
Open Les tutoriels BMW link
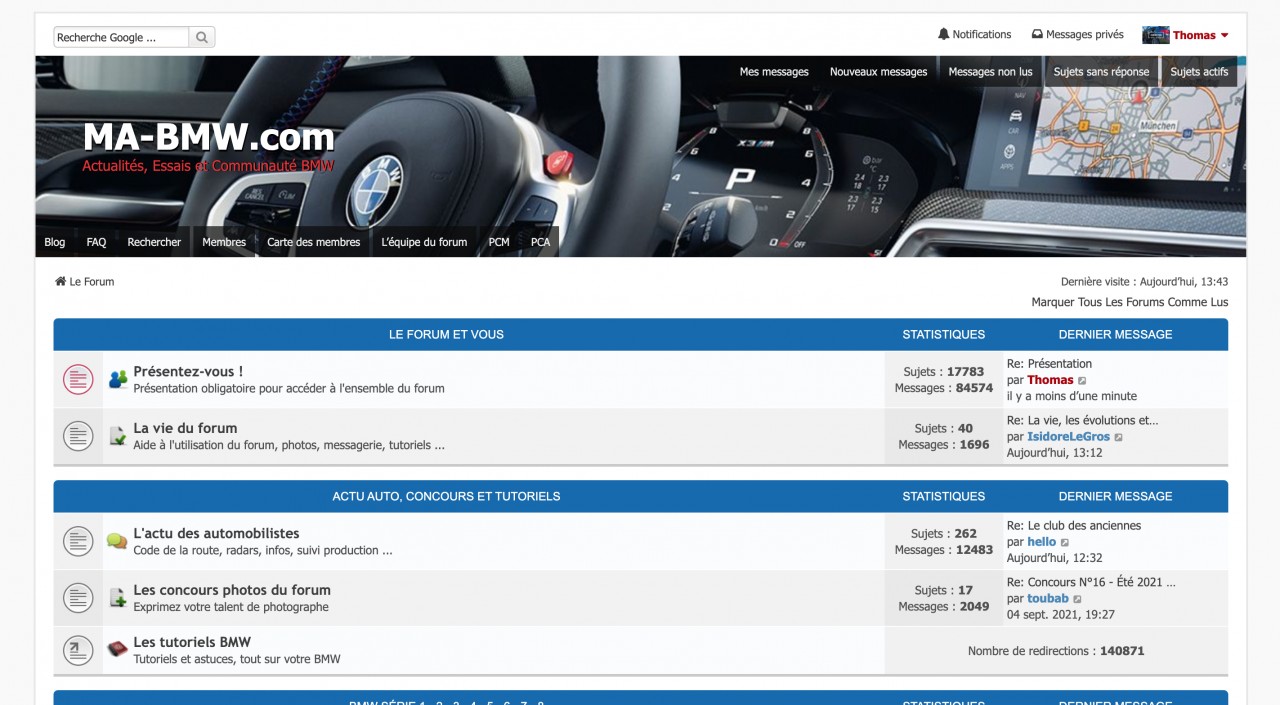pos(192,642)
